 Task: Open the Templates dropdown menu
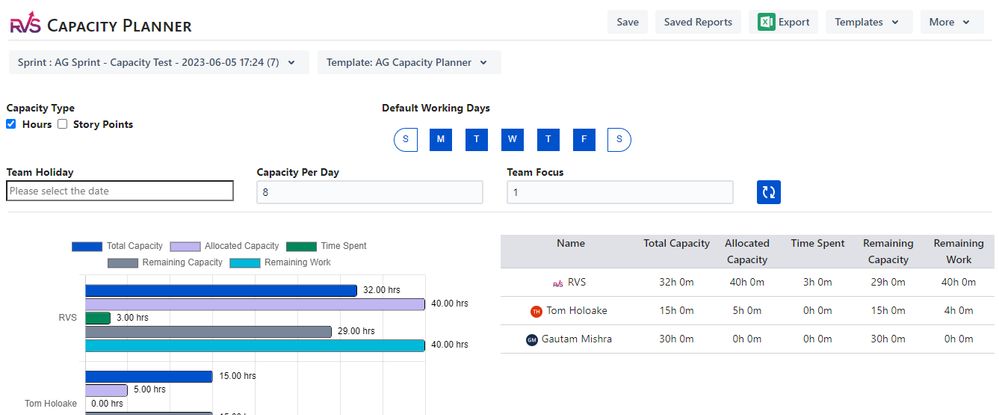867,22
